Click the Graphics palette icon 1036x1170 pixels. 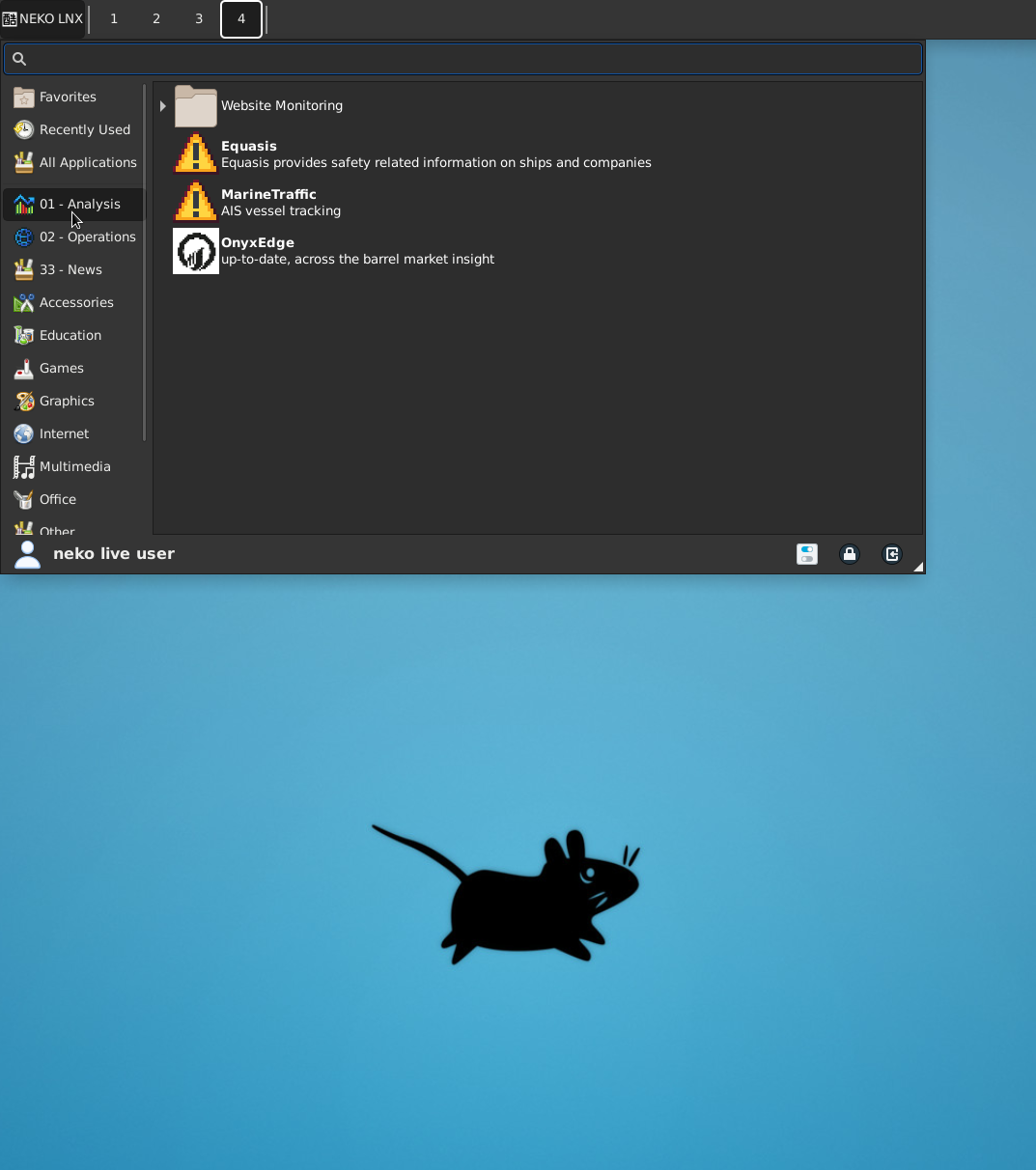[24, 401]
